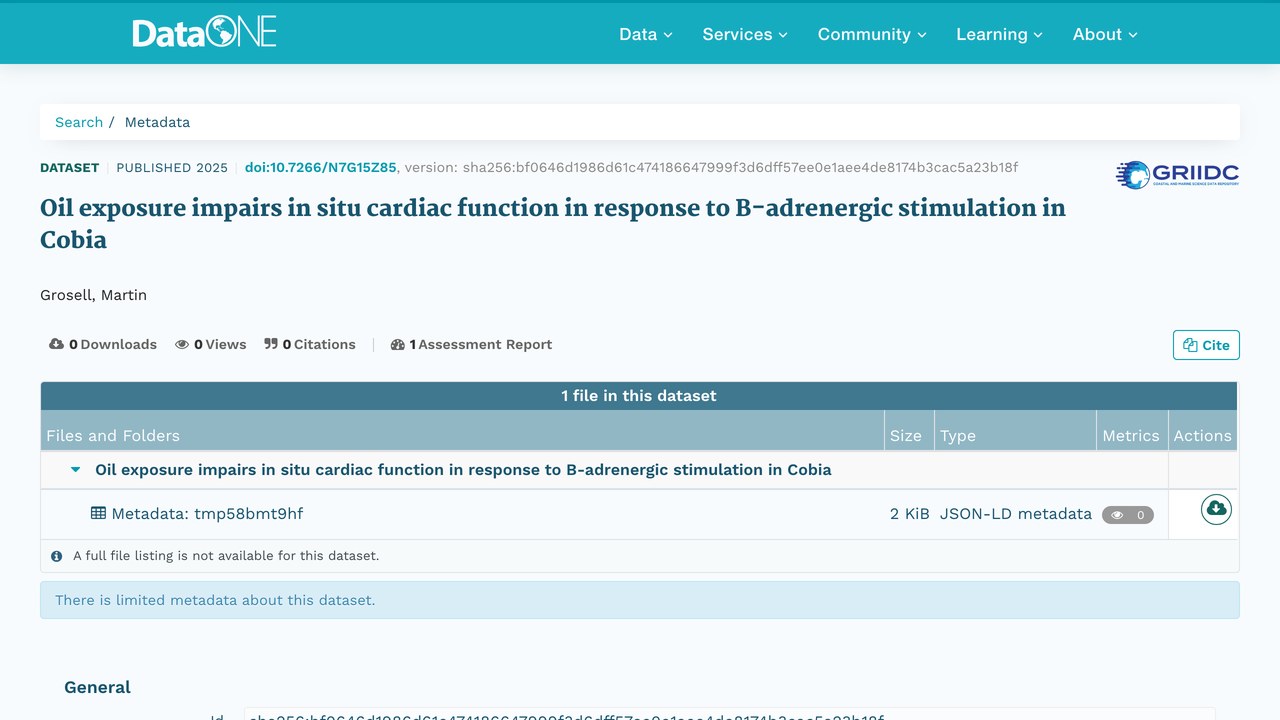Go to Search breadcrumb link
The width and height of the screenshot is (1280, 720).
(x=79, y=122)
